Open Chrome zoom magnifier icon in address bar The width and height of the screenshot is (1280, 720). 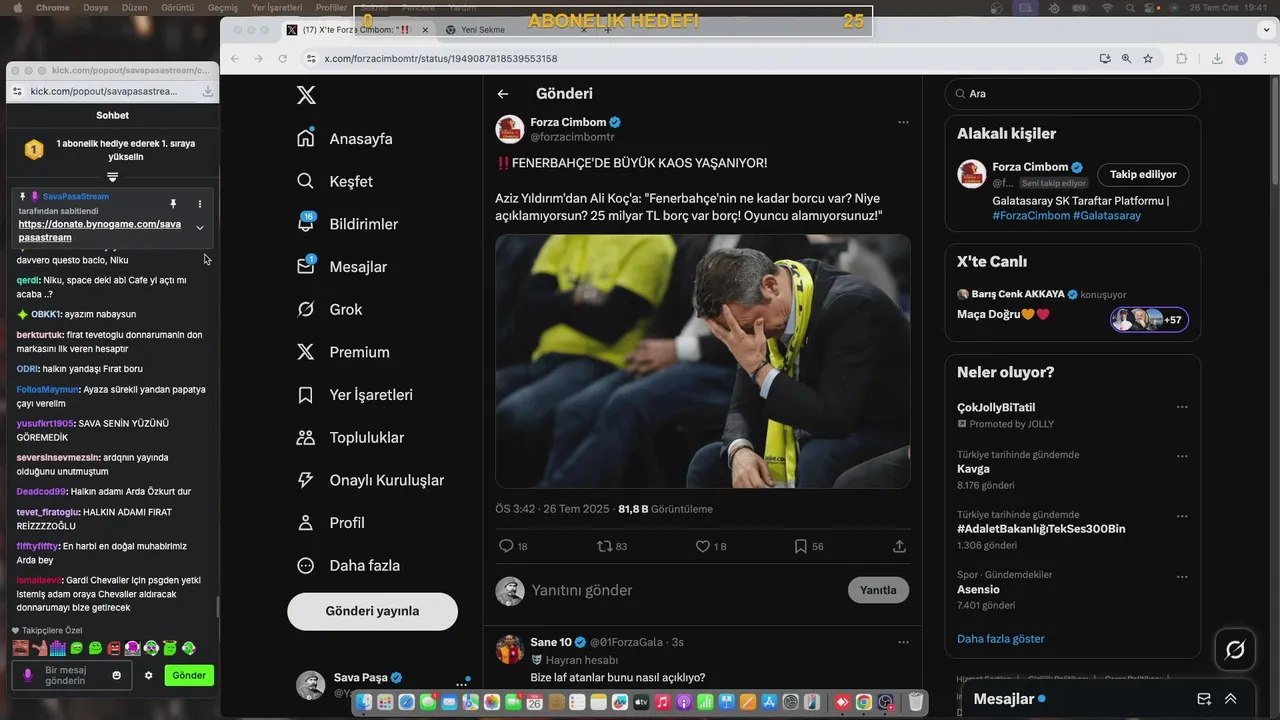(x=1126, y=59)
